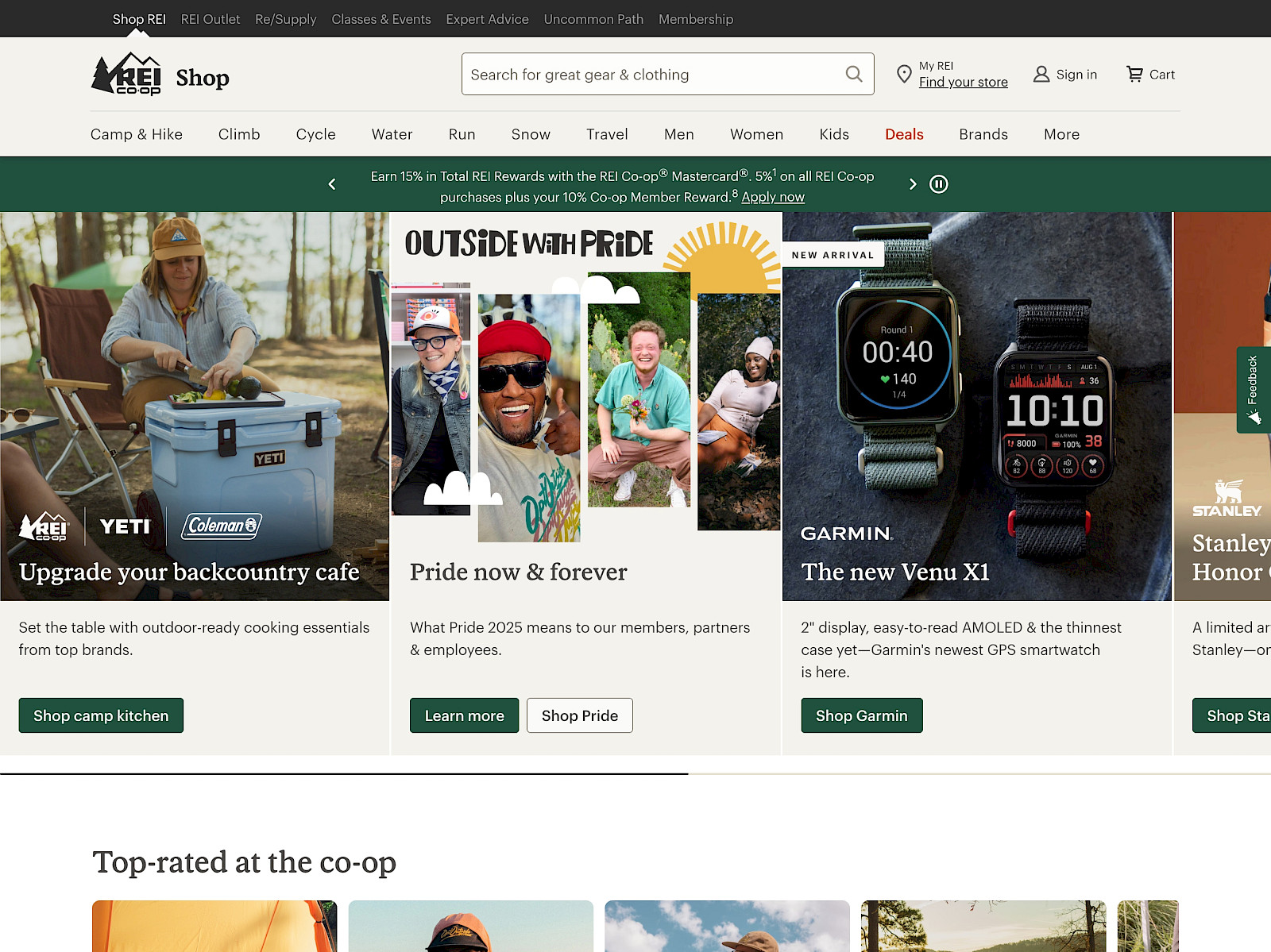Image resolution: width=1271 pixels, height=952 pixels.
Task: Click the Shop camp kitchen button
Action: pos(101,715)
